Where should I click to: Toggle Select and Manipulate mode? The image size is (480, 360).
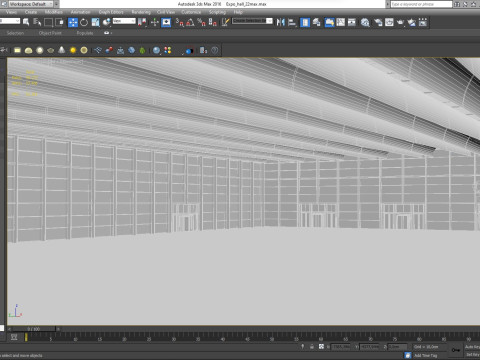[x=155, y=22]
